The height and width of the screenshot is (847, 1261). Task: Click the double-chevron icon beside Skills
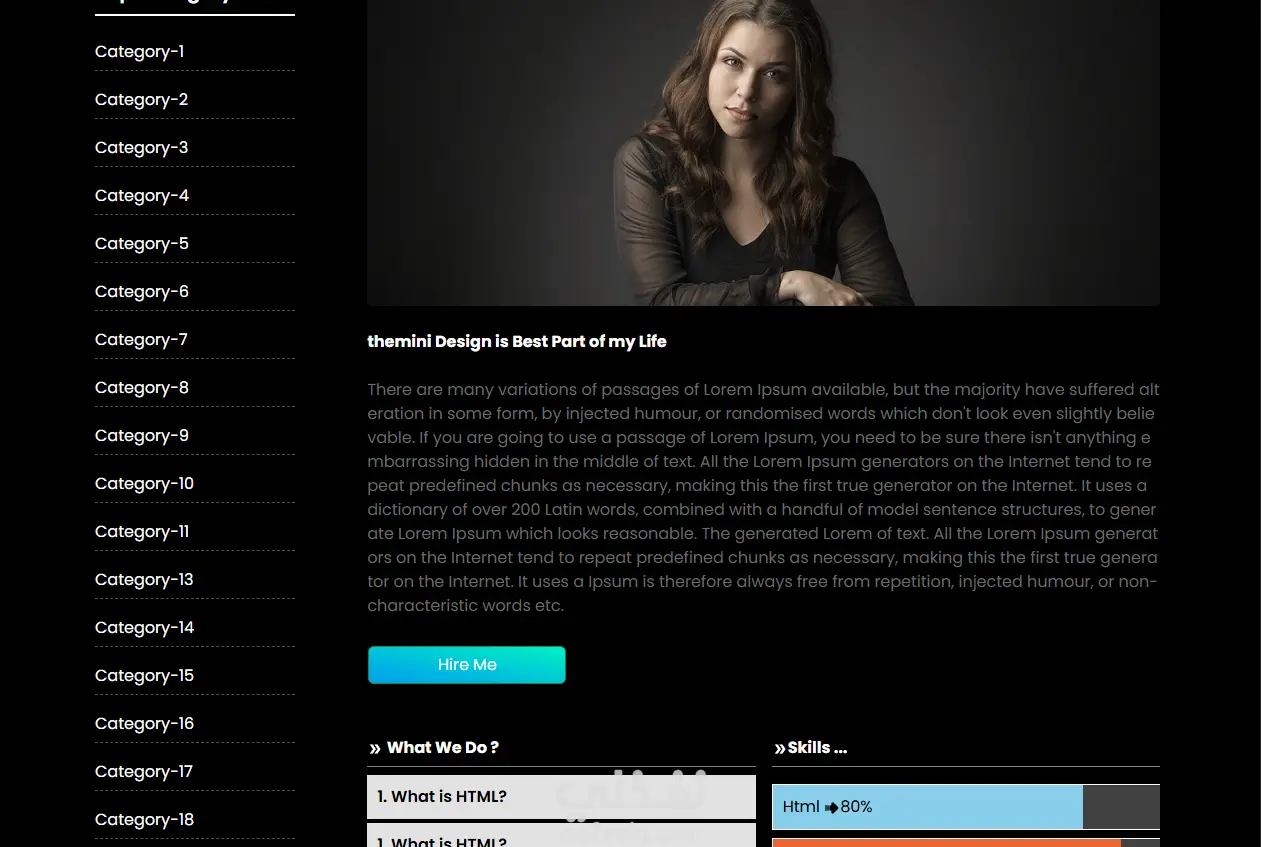[x=780, y=748]
